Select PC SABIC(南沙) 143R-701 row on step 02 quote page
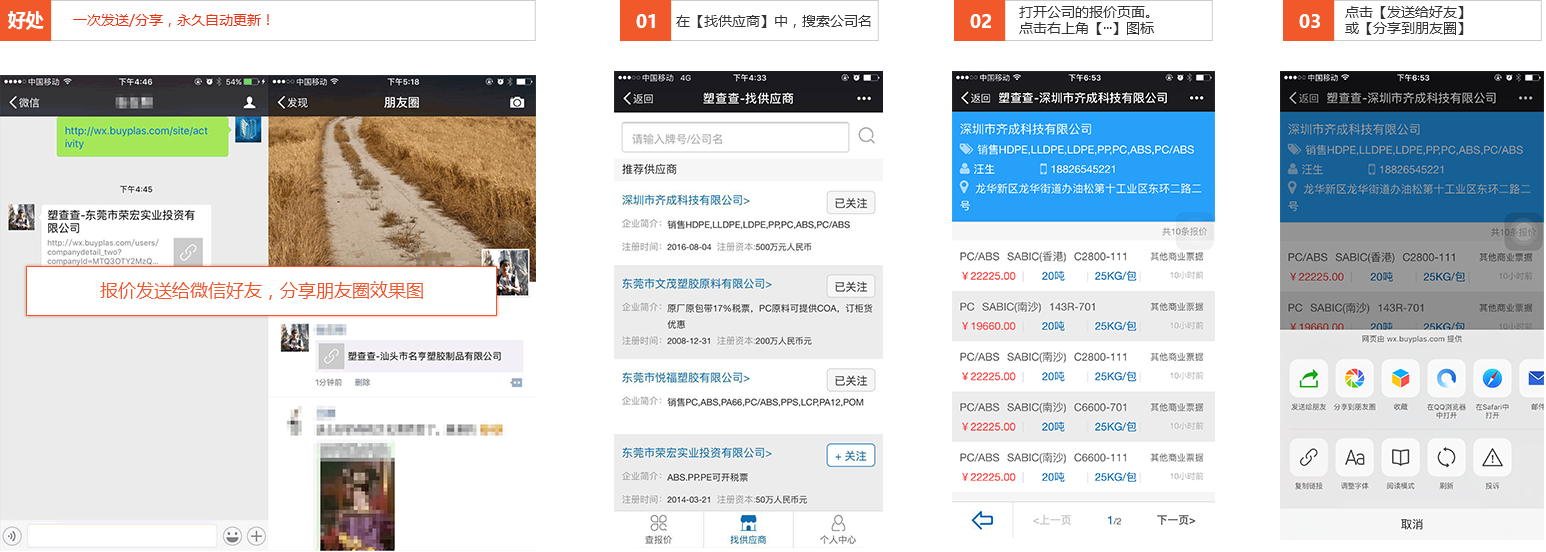This screenshot has width=1546, height=552. coord(1084,317)
